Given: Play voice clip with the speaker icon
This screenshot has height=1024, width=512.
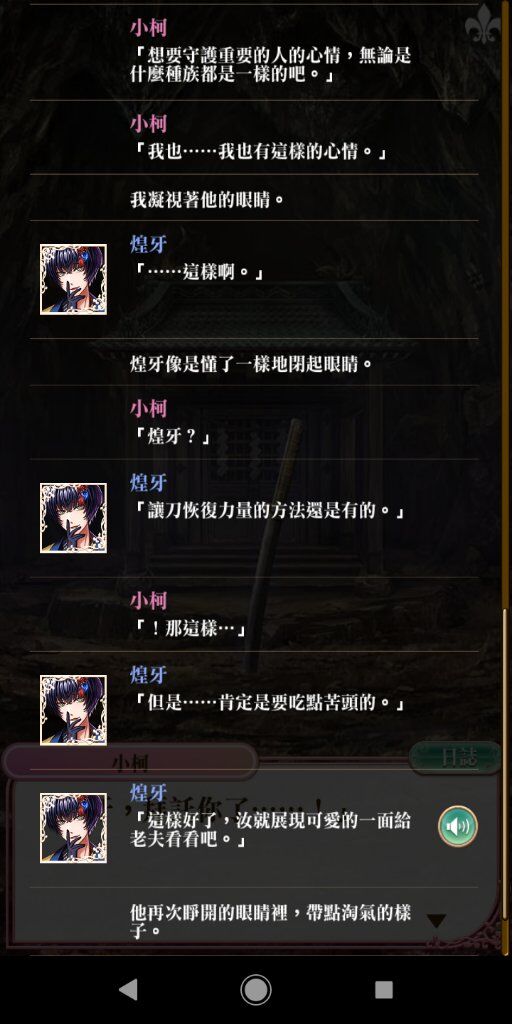Looking at the screenshot, I should (458, 826).
